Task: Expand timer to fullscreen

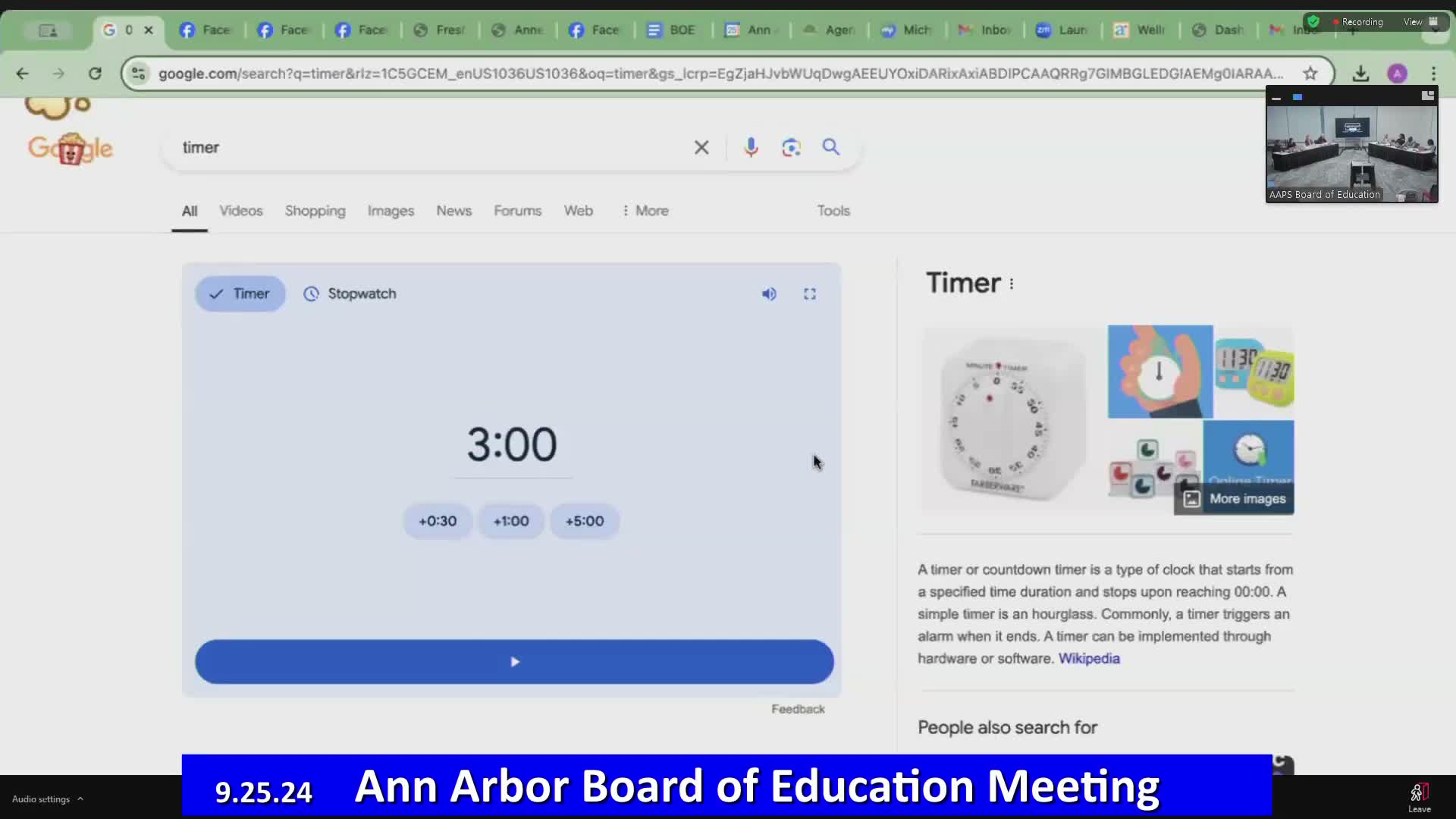Action: tap(810, 294)
